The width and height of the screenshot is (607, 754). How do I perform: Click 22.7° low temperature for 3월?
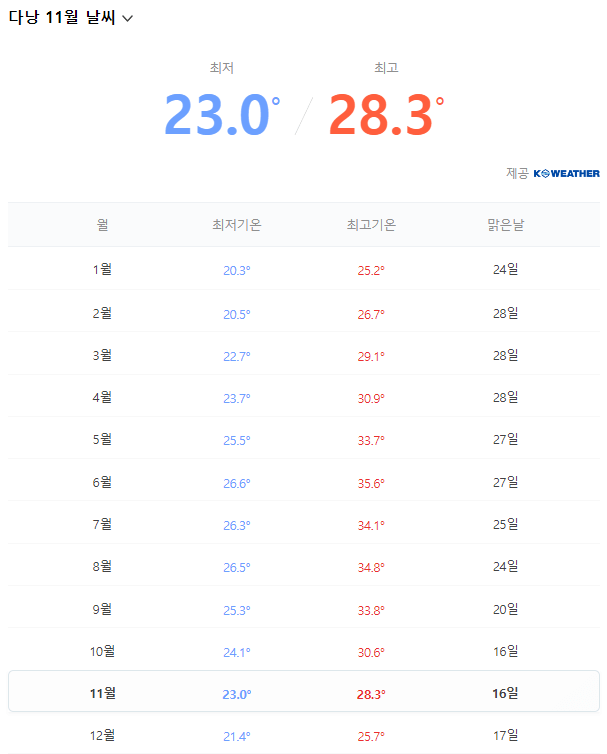tap(237, 356)
